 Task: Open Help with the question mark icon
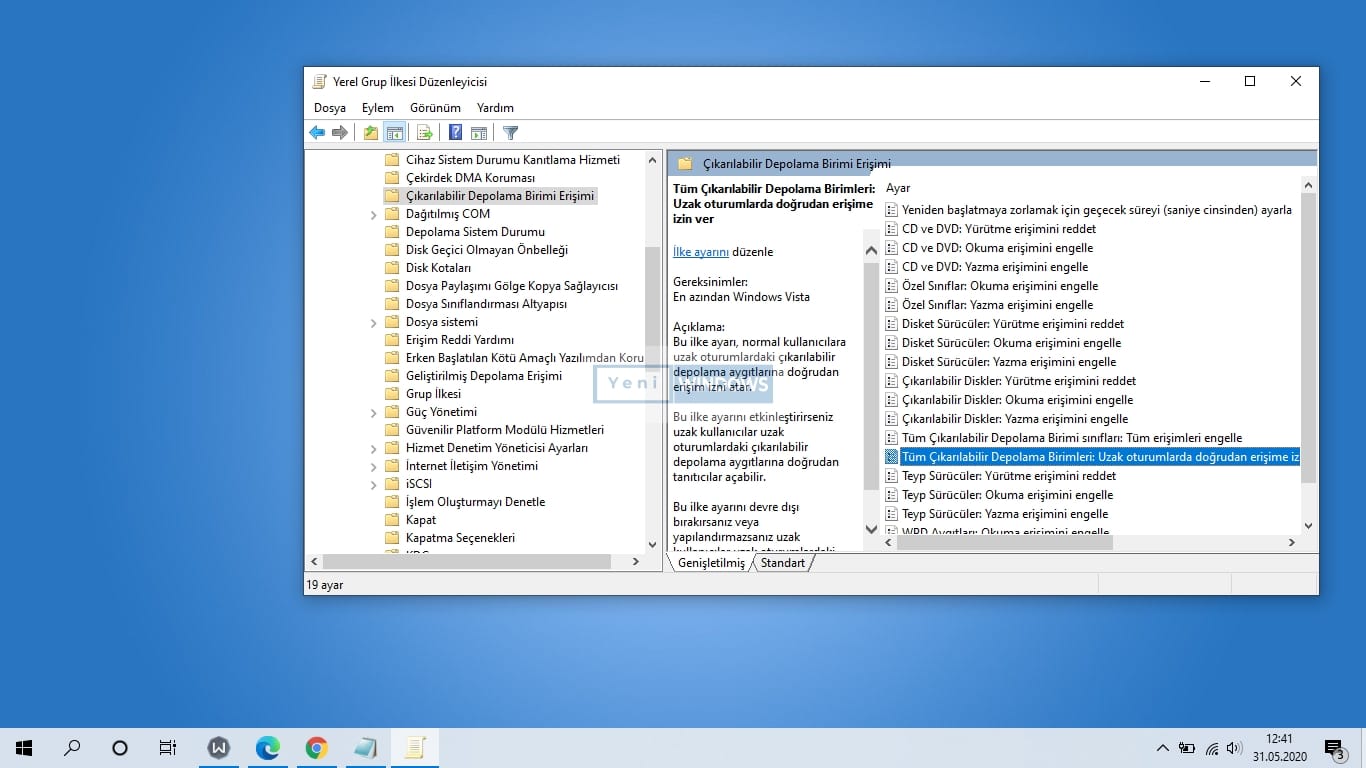[455, 132]
